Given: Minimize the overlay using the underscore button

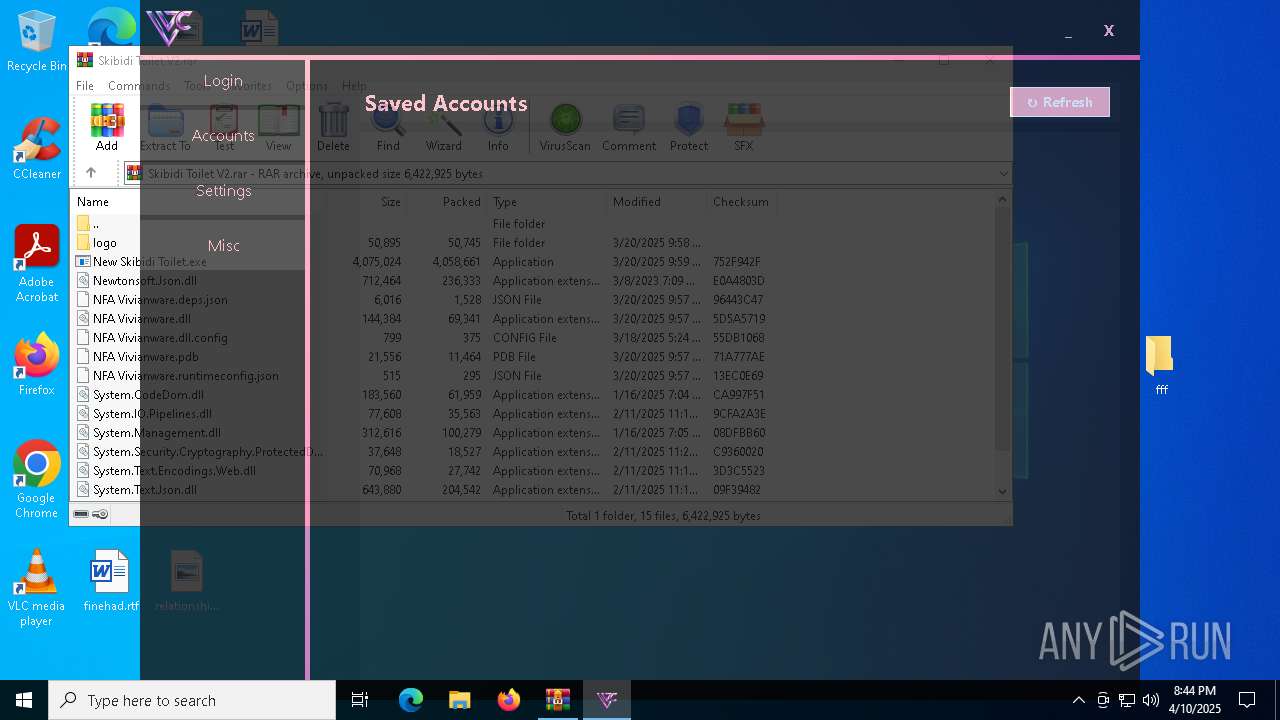Looking at the screenshot, I should tap(1068, 31).
